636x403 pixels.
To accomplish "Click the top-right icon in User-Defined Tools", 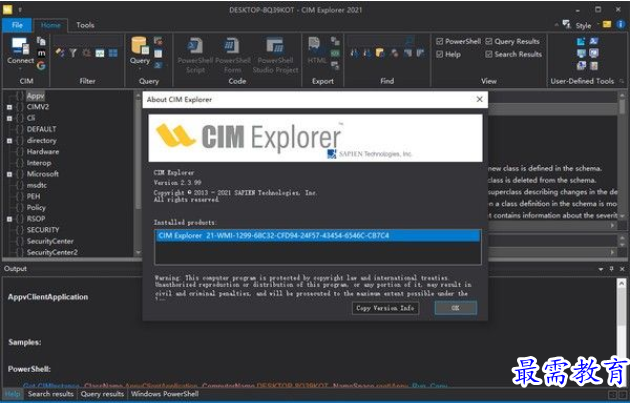I will pos(594,41).
